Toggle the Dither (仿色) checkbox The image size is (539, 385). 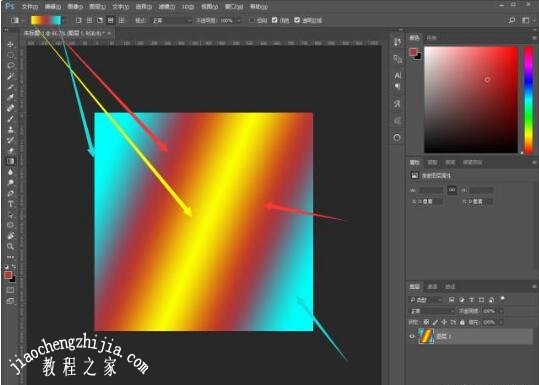coord(274,20)
